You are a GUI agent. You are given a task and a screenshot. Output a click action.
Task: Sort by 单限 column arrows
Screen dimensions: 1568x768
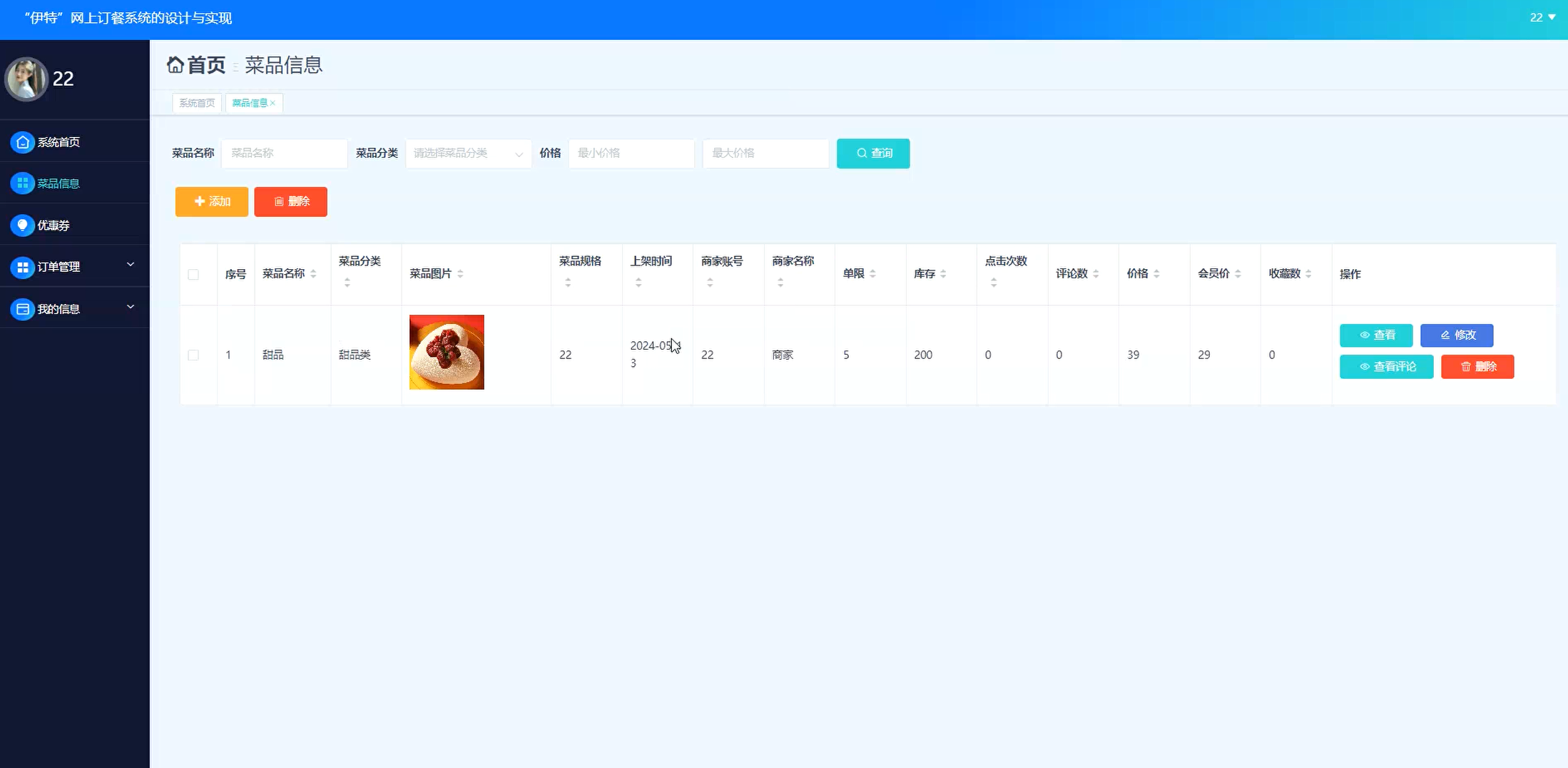click(872, 274)
